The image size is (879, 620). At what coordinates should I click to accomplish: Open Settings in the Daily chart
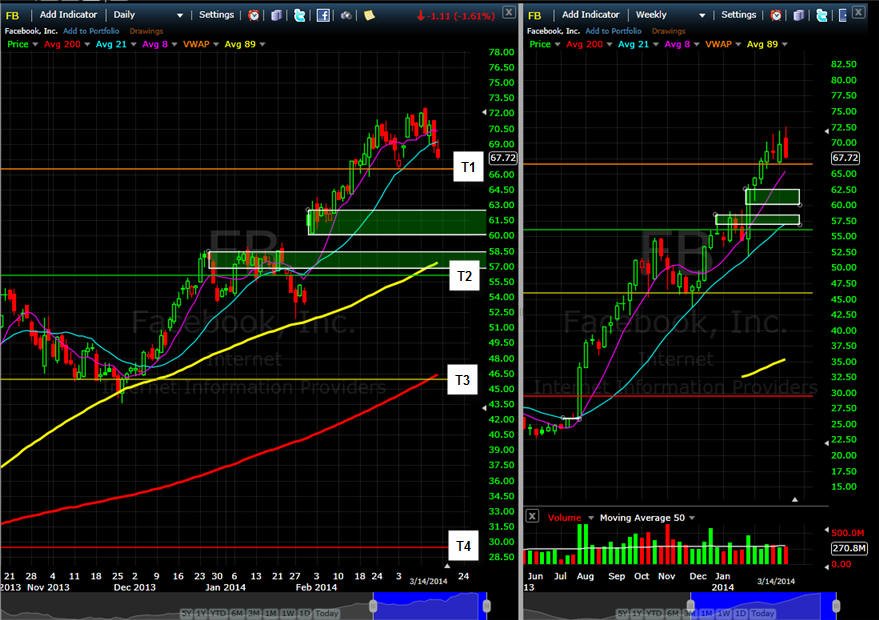click(216, 15)
